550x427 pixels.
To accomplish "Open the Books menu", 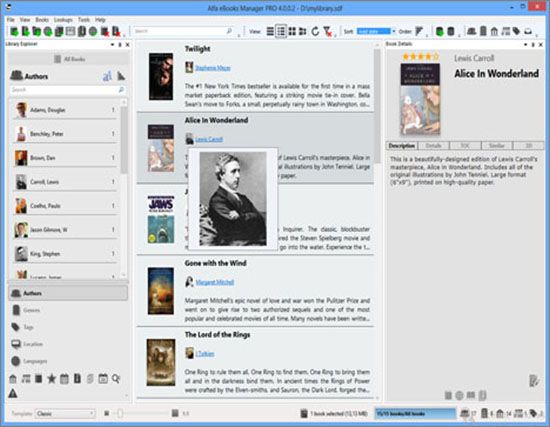I will point(42,20).
